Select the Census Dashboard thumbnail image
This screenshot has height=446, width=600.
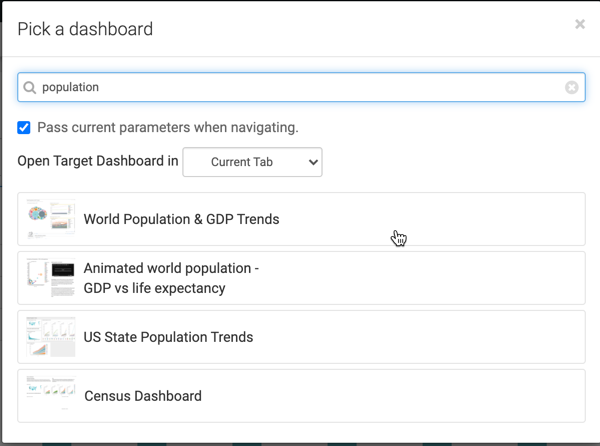51,396
